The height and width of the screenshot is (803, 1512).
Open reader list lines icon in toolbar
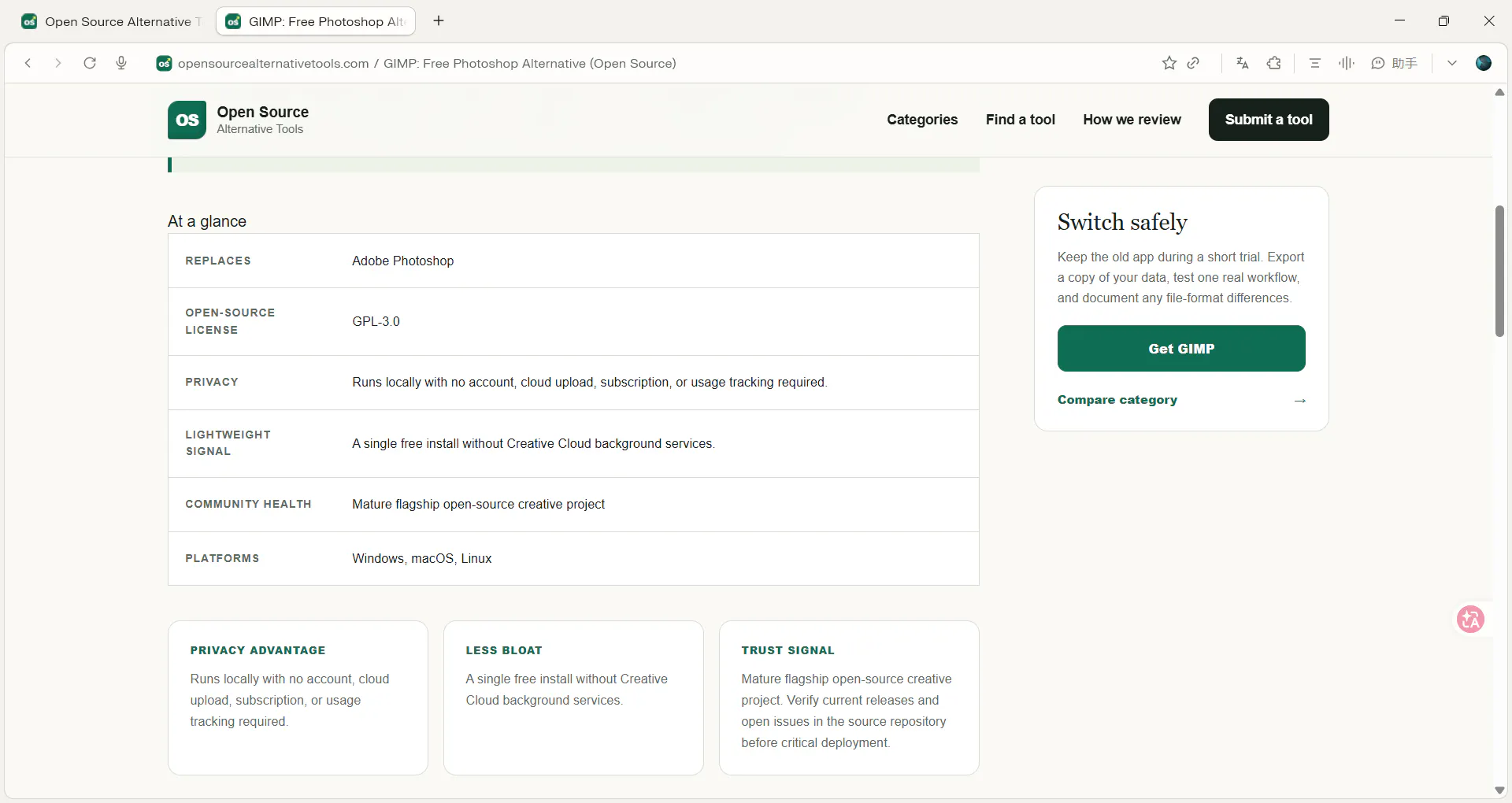point(1315,63)
